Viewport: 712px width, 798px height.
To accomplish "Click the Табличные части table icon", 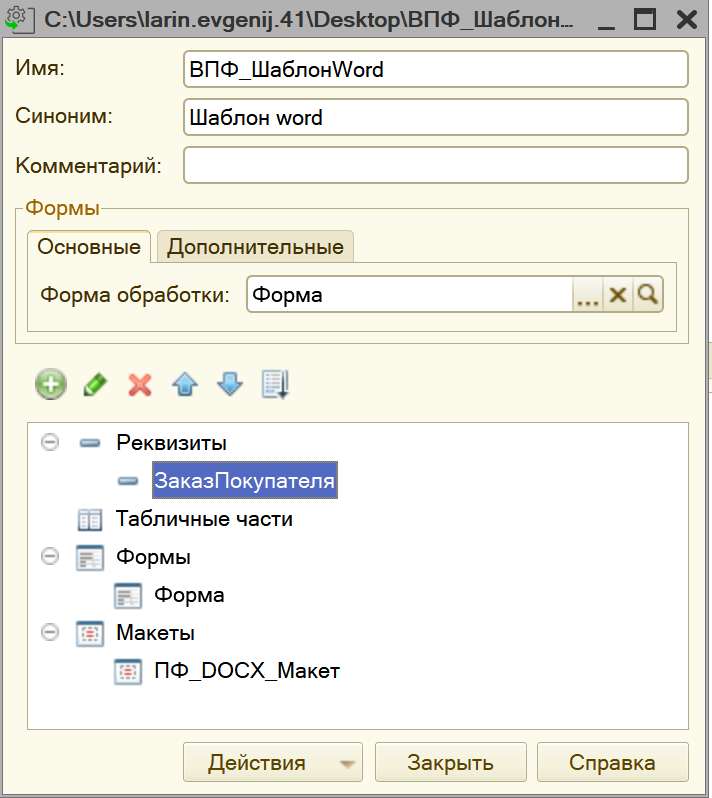I will pyautogui.click(x=90, y=519).
